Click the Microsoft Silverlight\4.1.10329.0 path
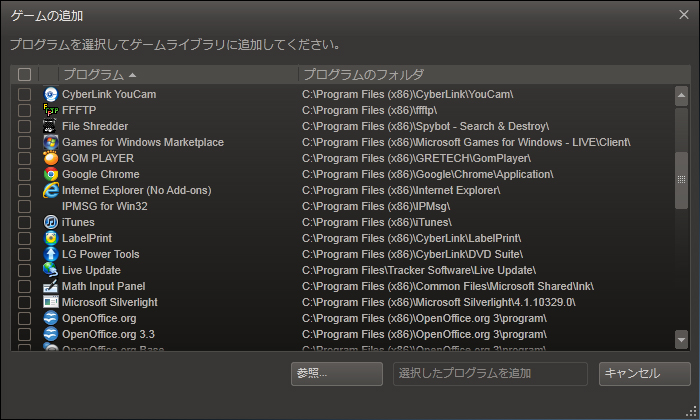 tap(439, 303)
